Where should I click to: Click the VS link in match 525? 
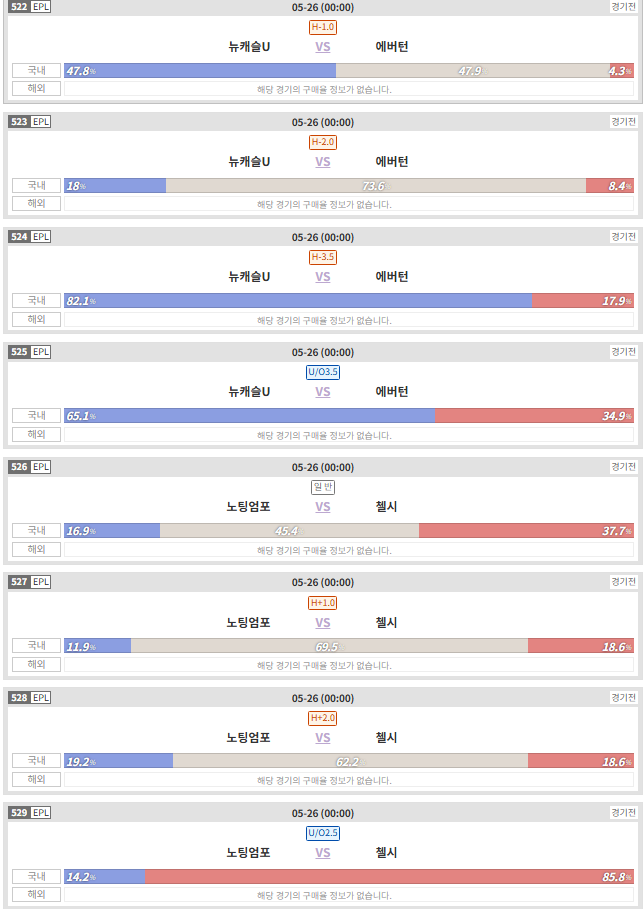pos(323,392)
